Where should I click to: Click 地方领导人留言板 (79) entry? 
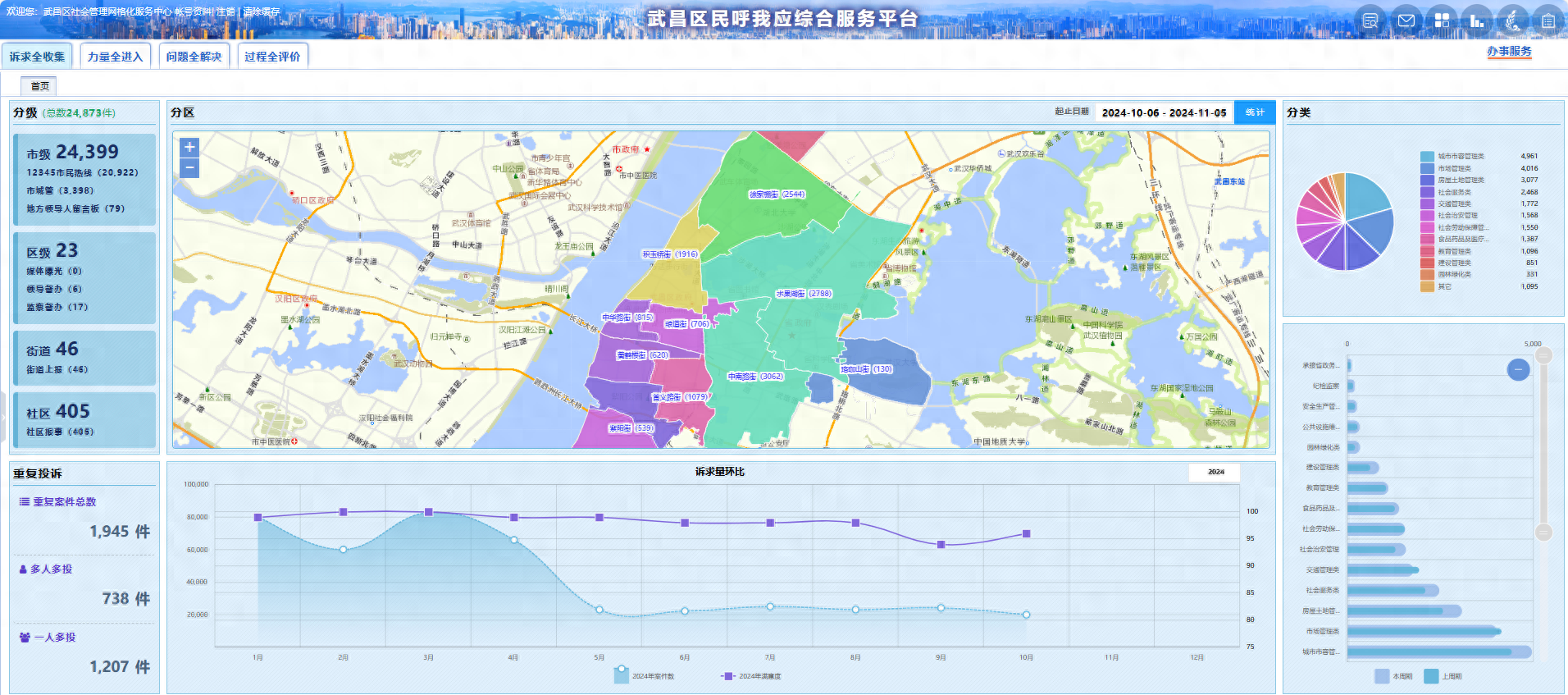coord(75,208)
